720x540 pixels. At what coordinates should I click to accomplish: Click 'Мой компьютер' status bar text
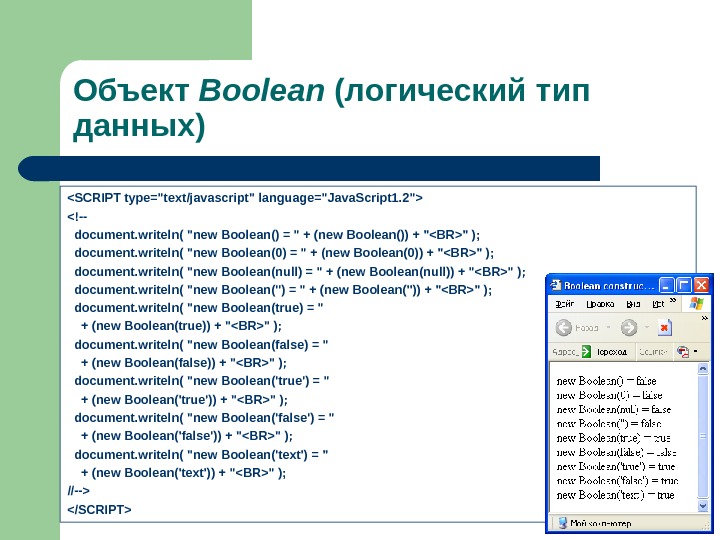(x=601, y=523)
